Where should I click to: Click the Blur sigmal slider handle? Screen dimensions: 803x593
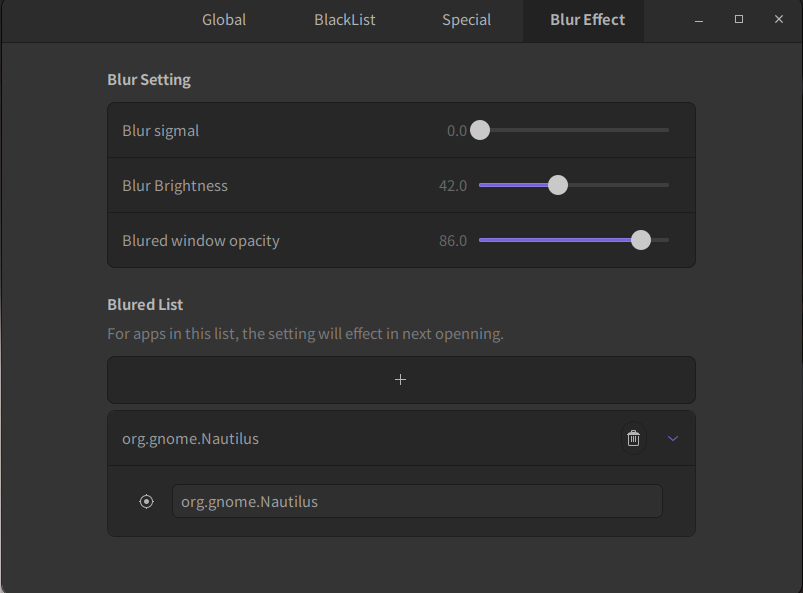coord(480,130)
